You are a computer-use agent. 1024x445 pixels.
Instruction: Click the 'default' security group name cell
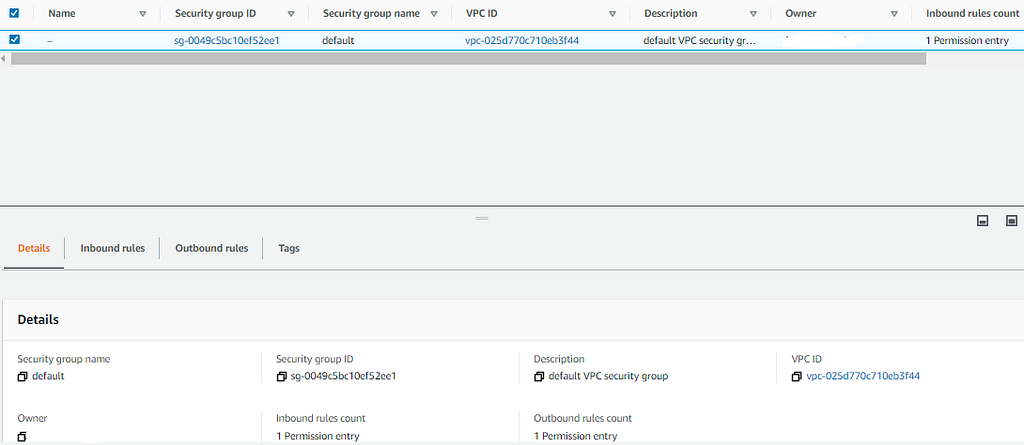[338, 41]
